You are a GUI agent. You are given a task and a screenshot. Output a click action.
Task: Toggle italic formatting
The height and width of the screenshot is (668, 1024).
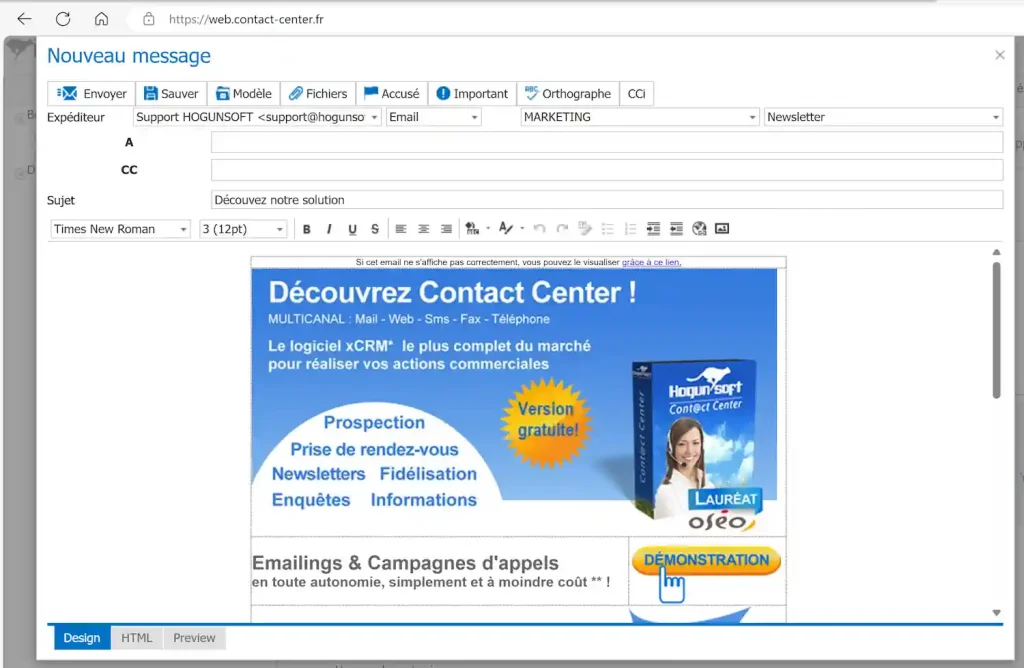click(x=329, y=229)
